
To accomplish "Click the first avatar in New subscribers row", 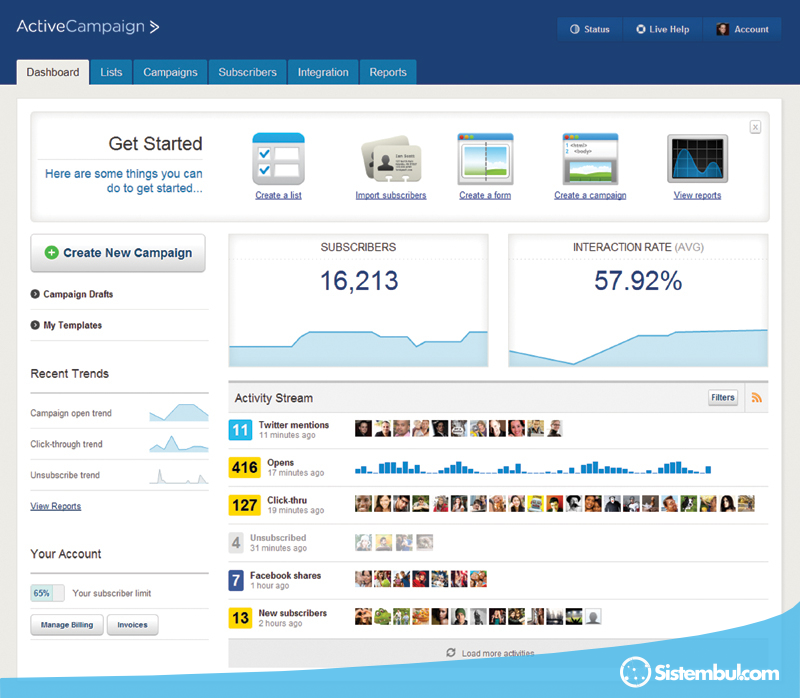I will (x=363, y=617).
